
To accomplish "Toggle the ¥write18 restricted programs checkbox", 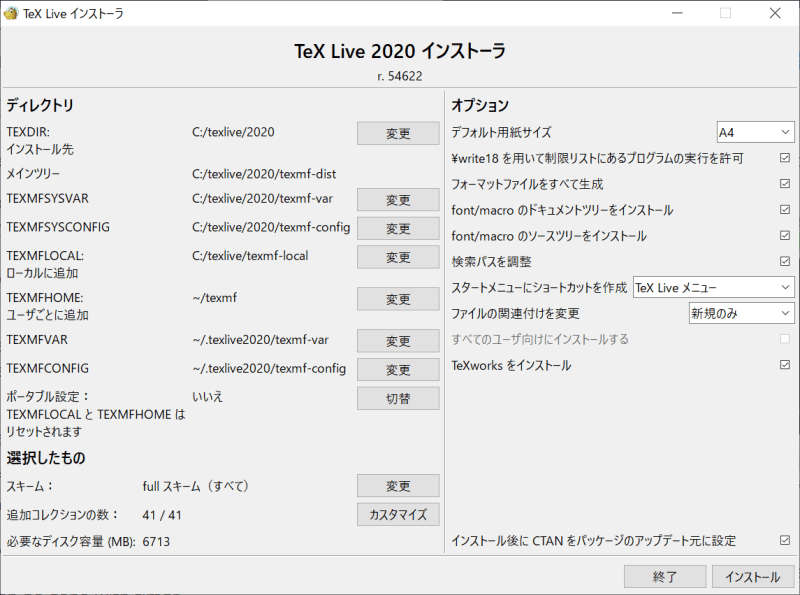I will click(x=785, y=158).
